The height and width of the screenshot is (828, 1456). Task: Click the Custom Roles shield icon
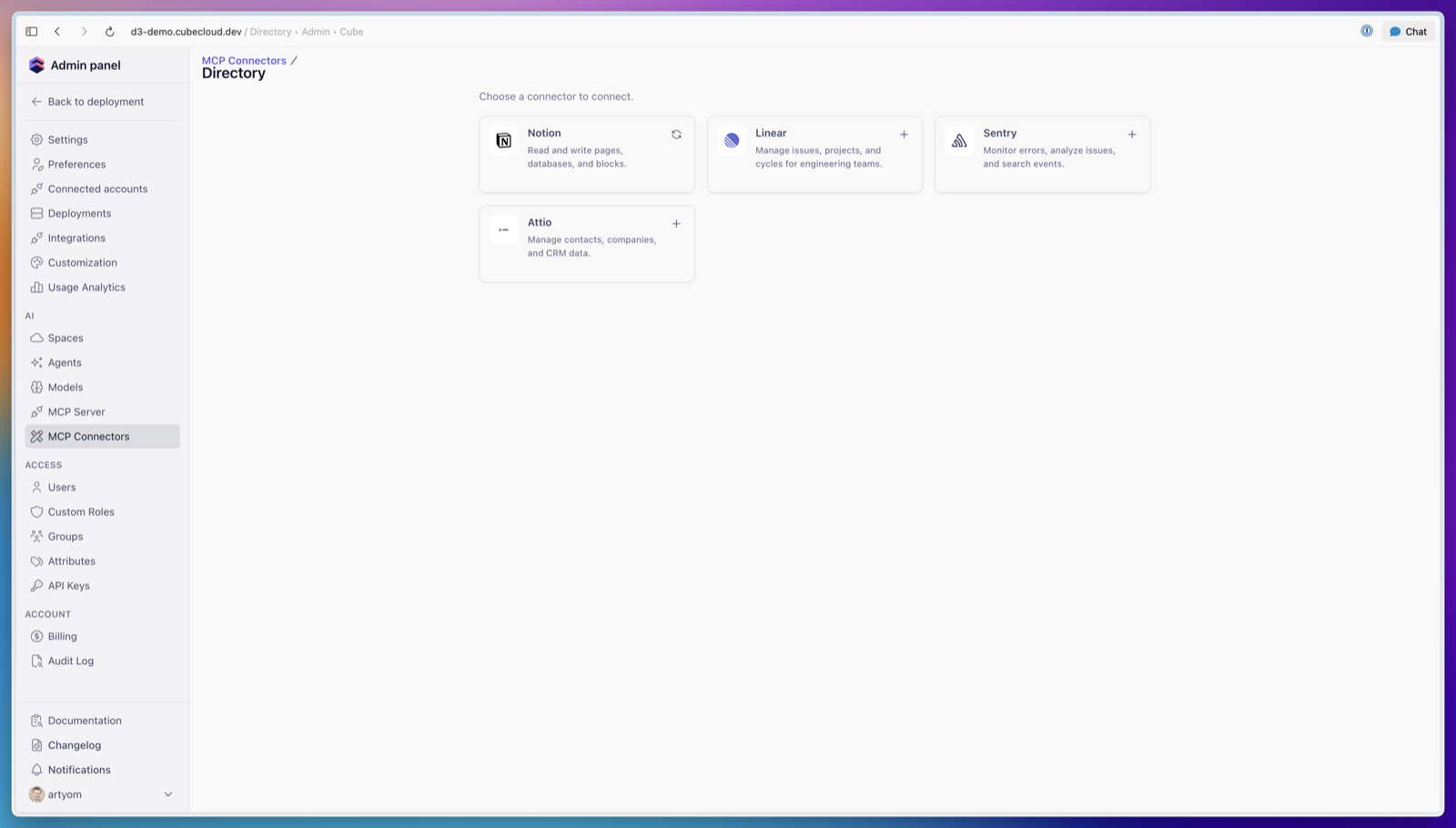[36, 512]
